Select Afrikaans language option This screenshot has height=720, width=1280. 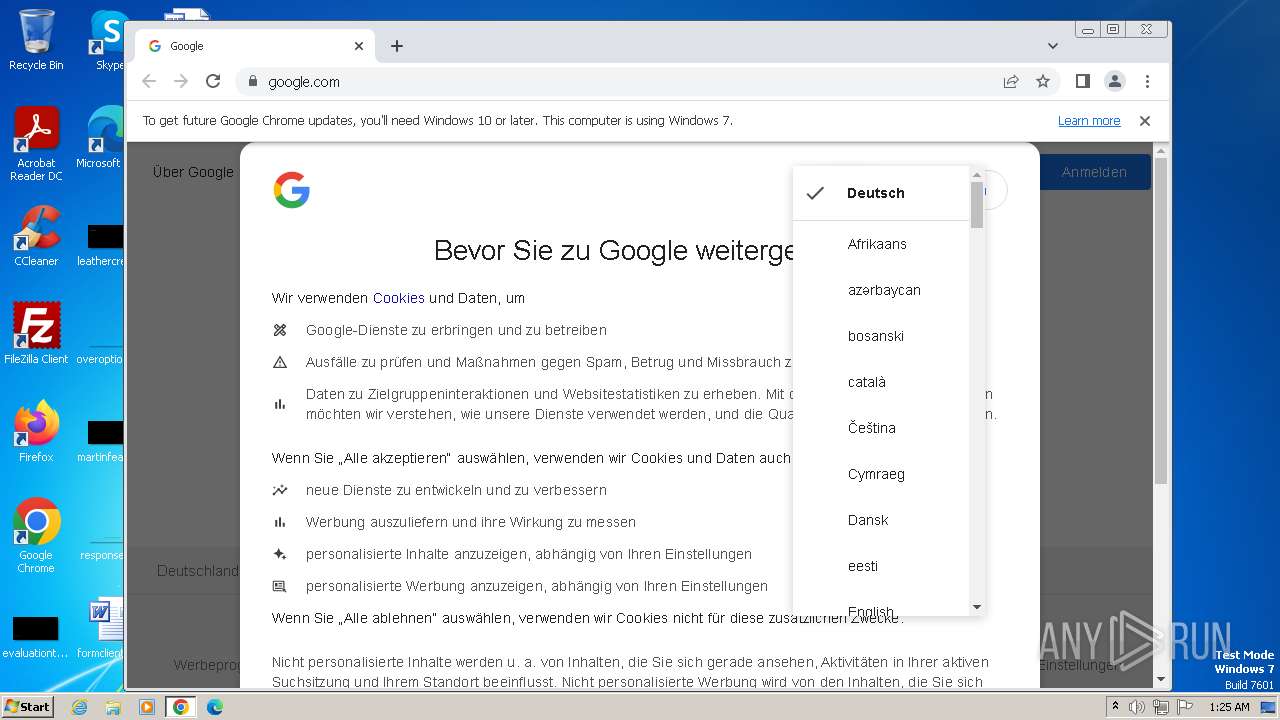click(x=881, y=244)
